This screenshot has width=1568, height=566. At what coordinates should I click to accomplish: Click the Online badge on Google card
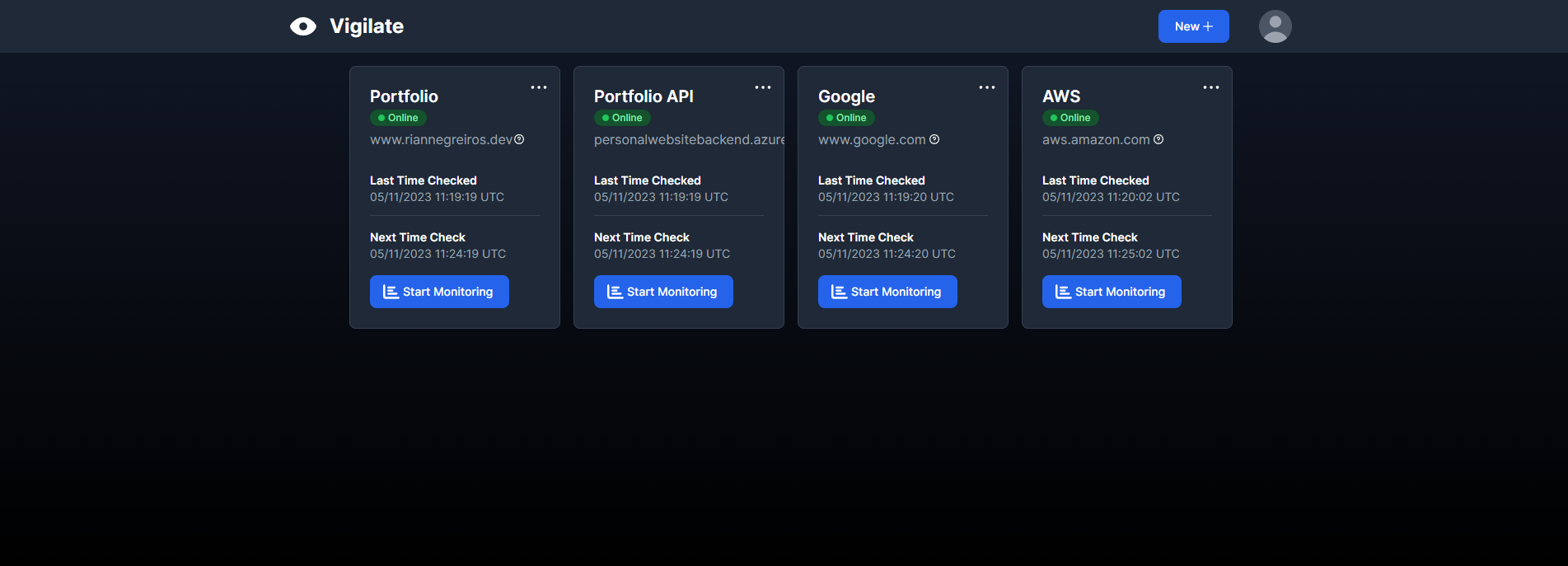[846, 118]
